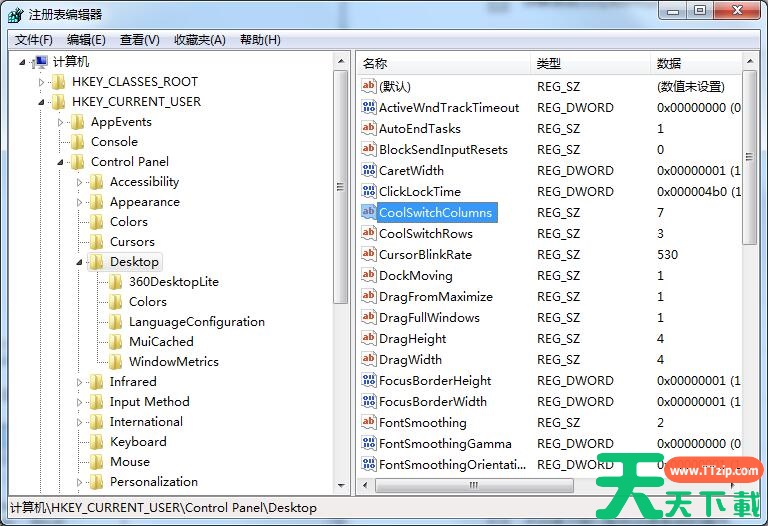Click the DWORD icon beside CaretWidth

[369, 170]
